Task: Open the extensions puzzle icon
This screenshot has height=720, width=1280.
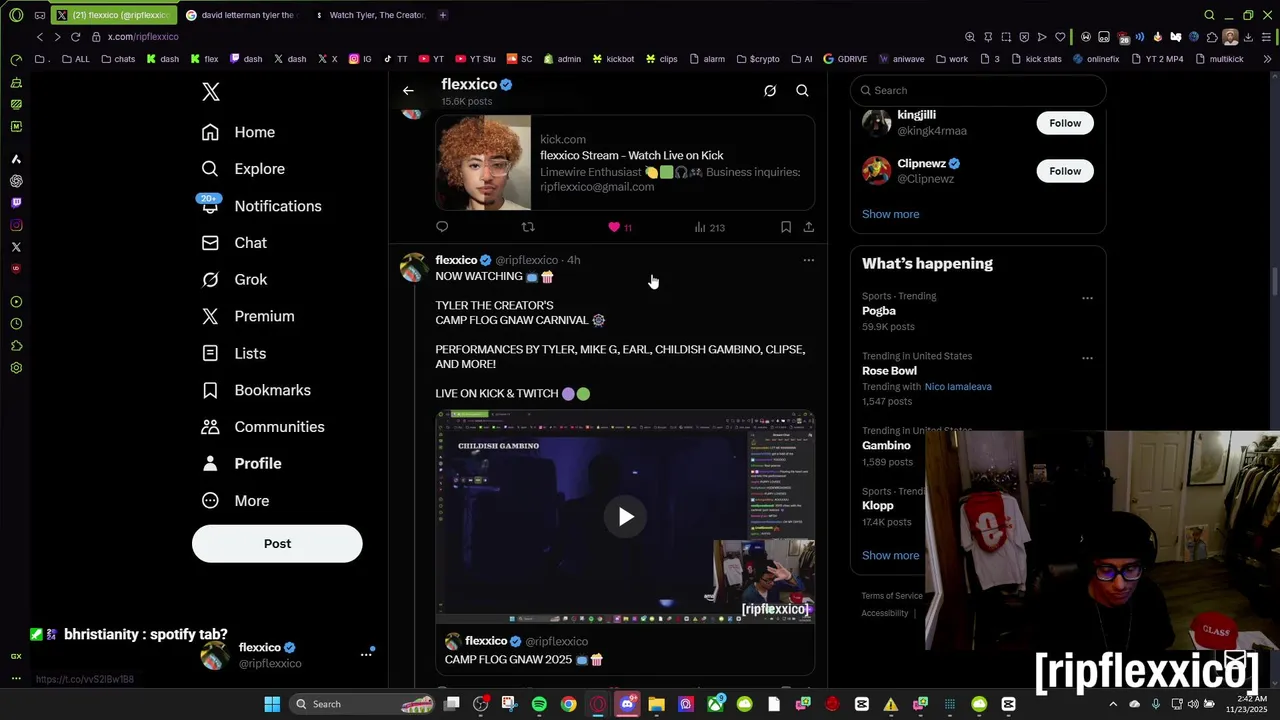Action: point(1212,37)
